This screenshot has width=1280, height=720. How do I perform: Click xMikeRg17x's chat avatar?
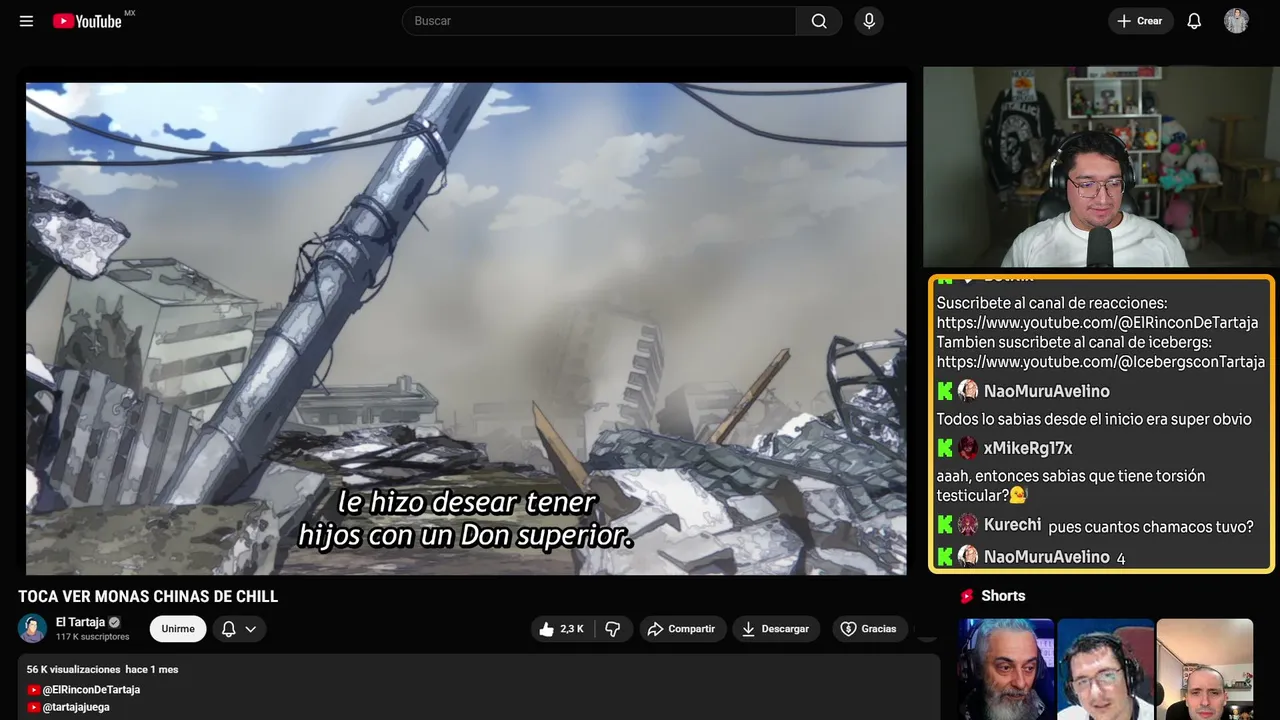coord(968,448)
